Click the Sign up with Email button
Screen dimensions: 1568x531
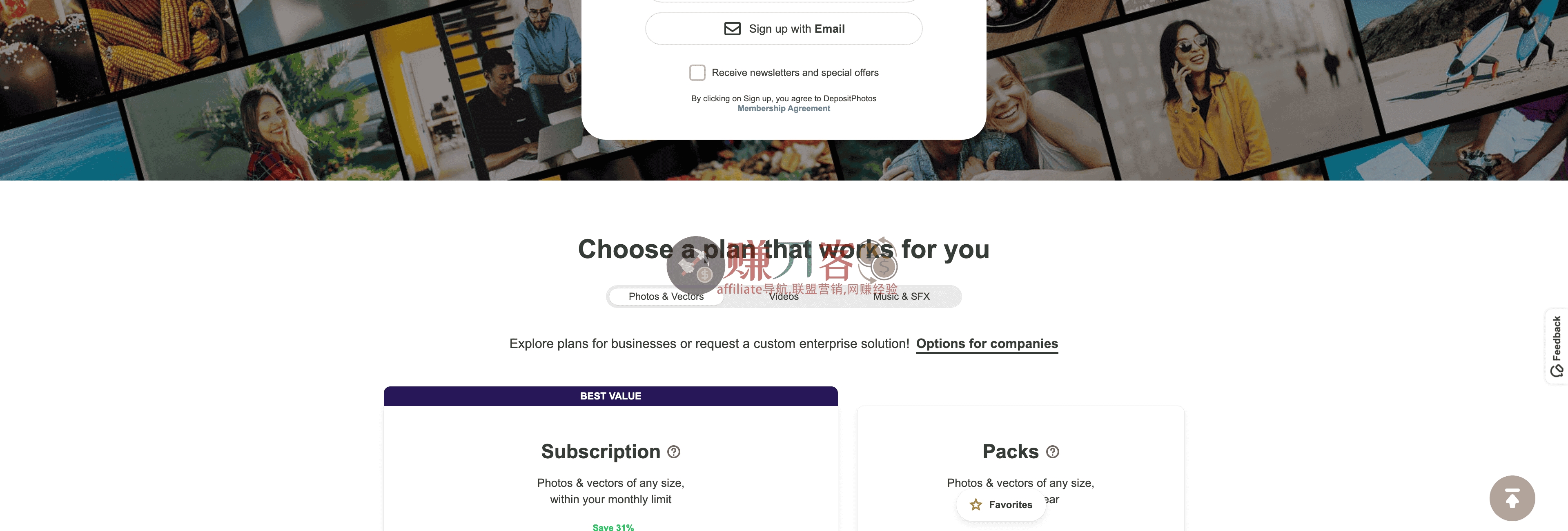click(x=784, y=29)
